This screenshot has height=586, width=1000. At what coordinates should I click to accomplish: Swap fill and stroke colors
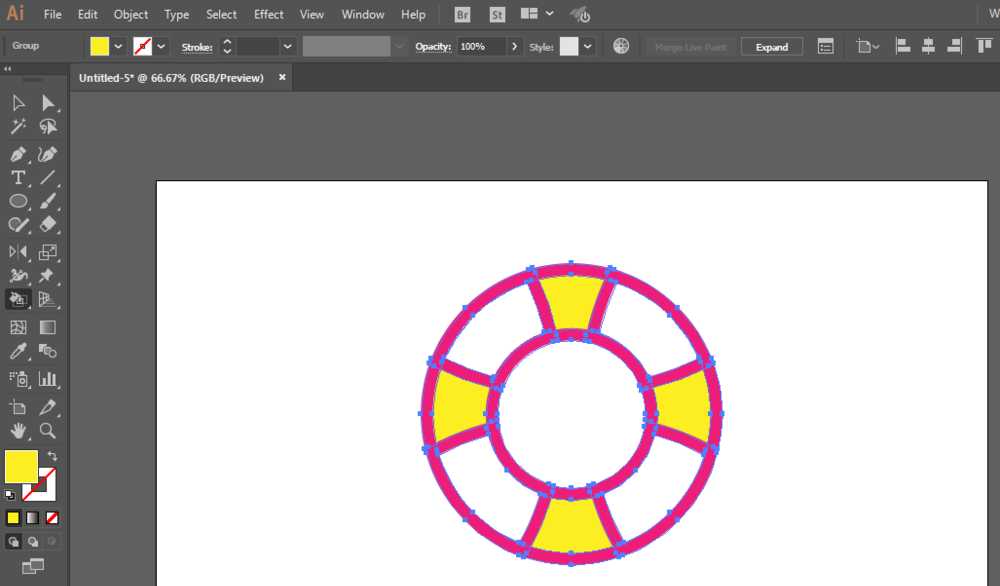[x=52, y=456]
